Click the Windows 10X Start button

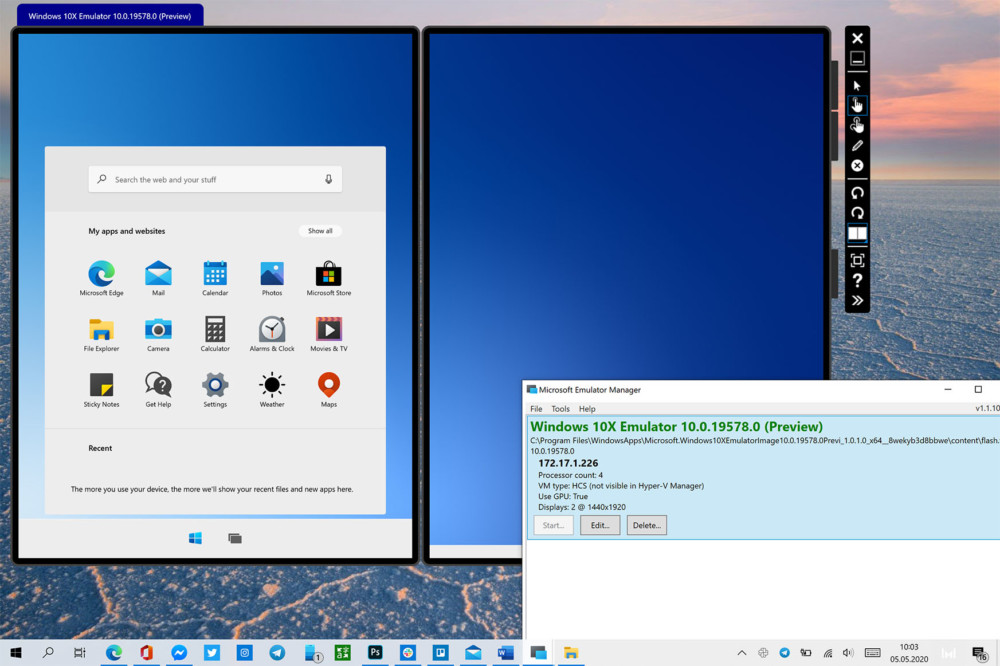pos(195,538)
